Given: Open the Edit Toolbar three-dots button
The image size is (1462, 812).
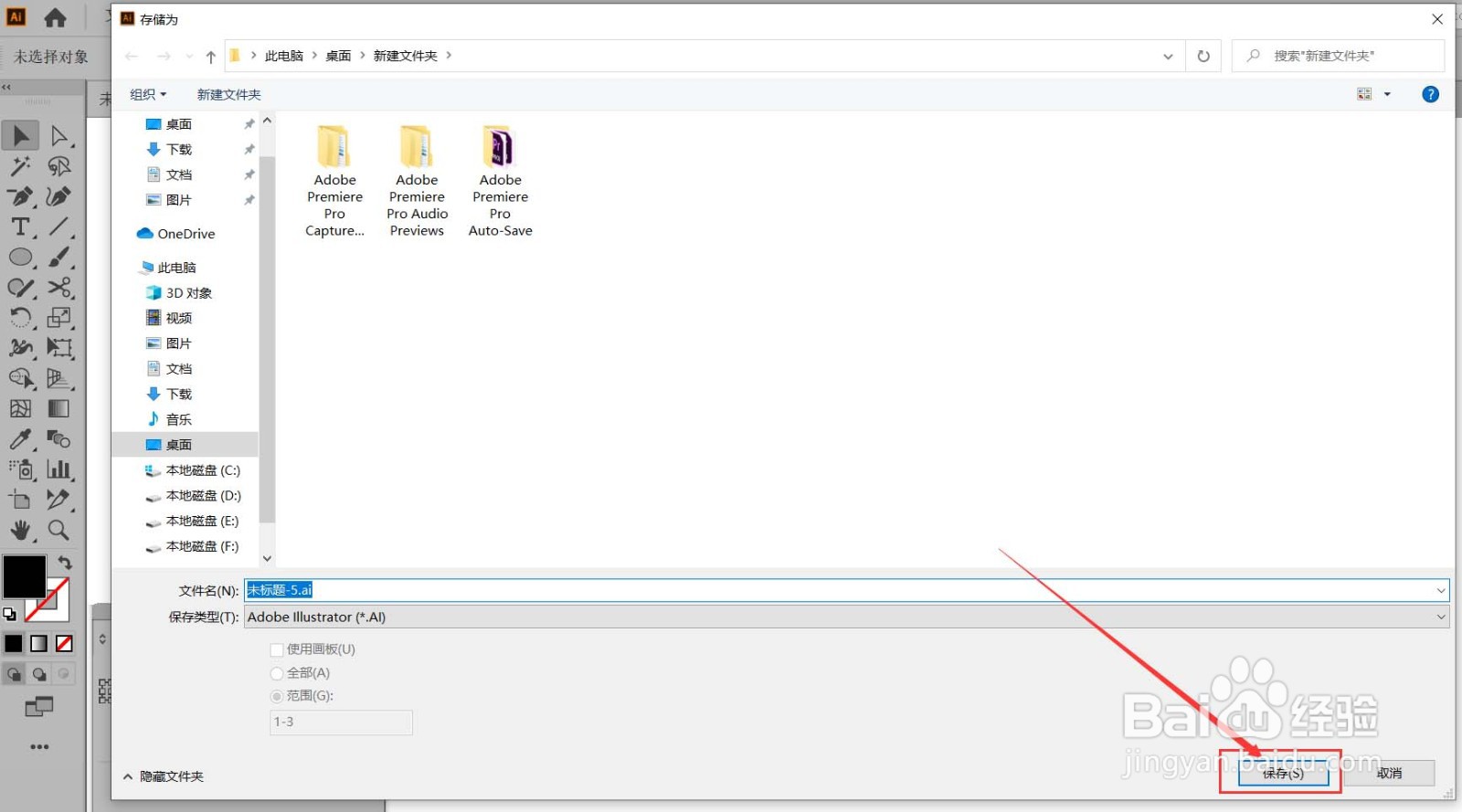Looking at the screenshot, I should [39, 747].
